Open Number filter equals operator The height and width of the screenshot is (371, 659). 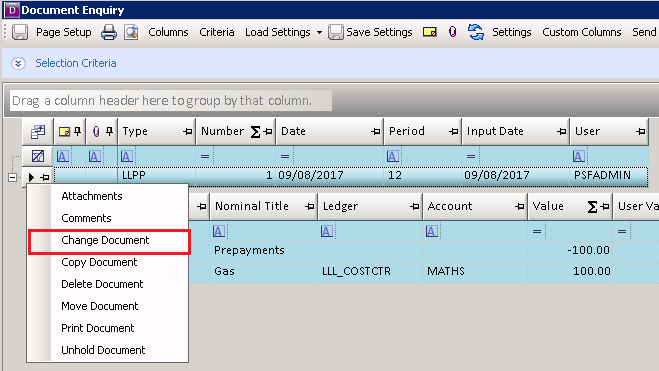pos(205,156)
